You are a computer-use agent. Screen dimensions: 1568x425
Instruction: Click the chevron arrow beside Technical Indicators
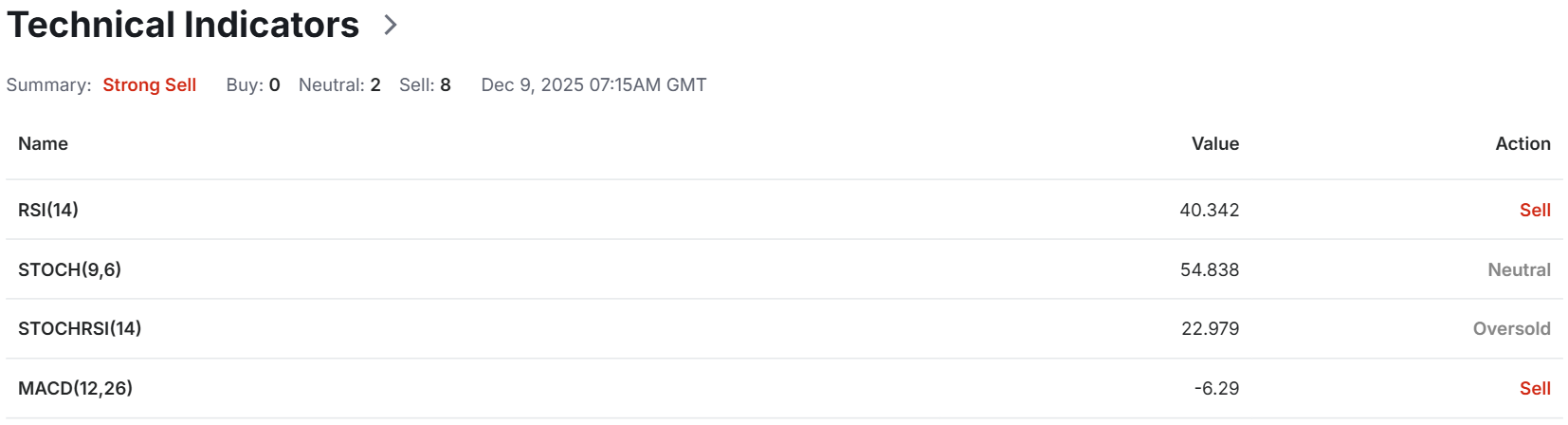coord(391,26)
